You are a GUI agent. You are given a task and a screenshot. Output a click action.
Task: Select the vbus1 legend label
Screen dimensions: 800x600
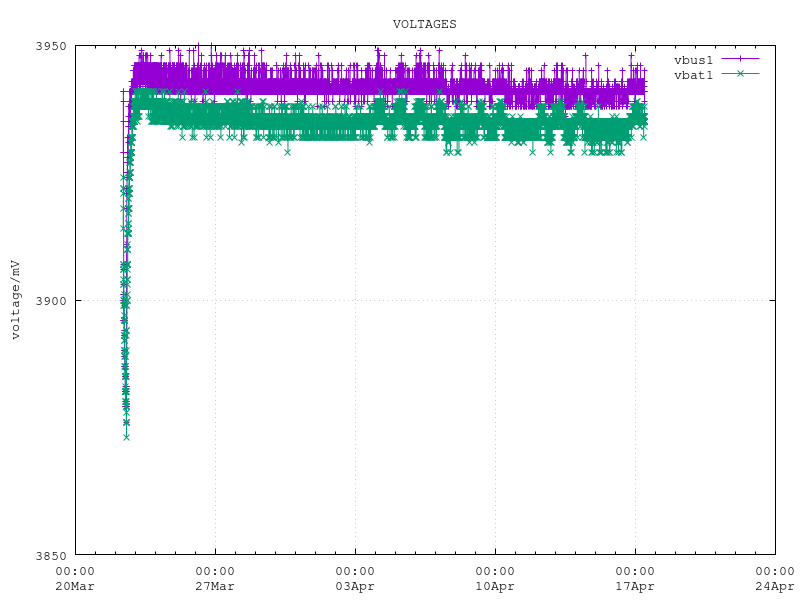tap(693, 60)
